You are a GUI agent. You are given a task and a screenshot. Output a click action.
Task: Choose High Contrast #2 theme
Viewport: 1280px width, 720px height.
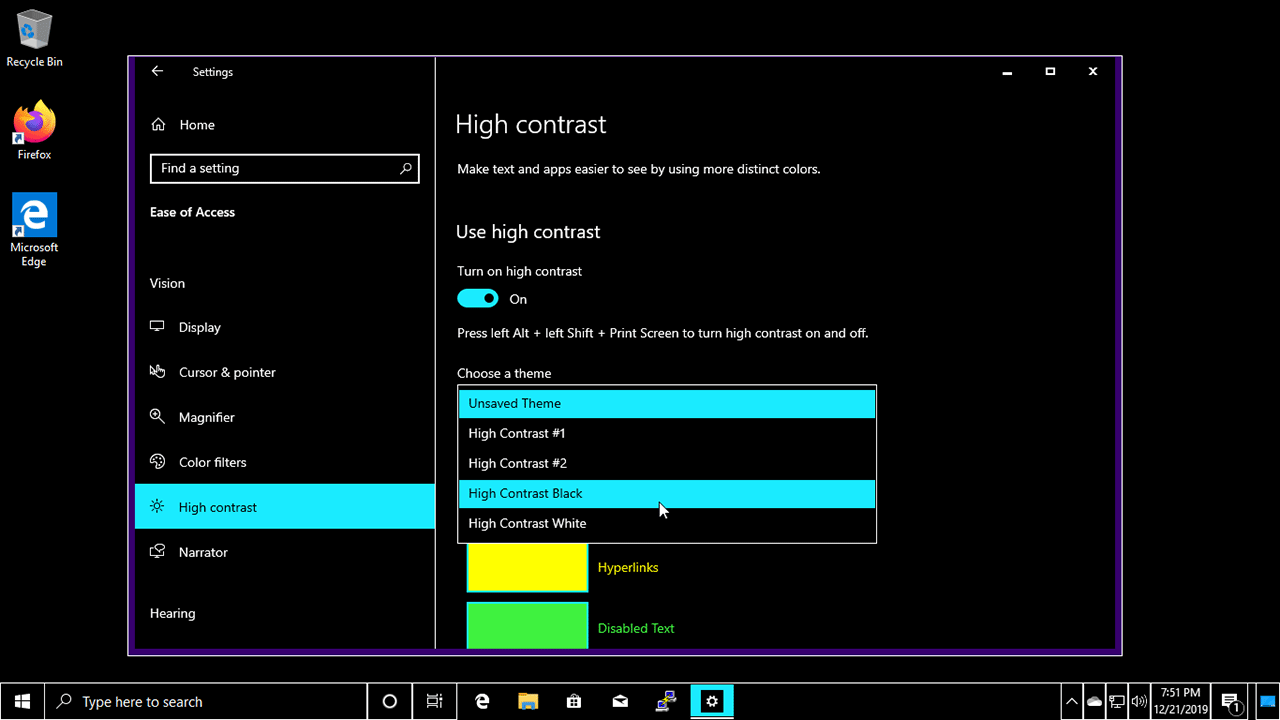tap(667, 464)
